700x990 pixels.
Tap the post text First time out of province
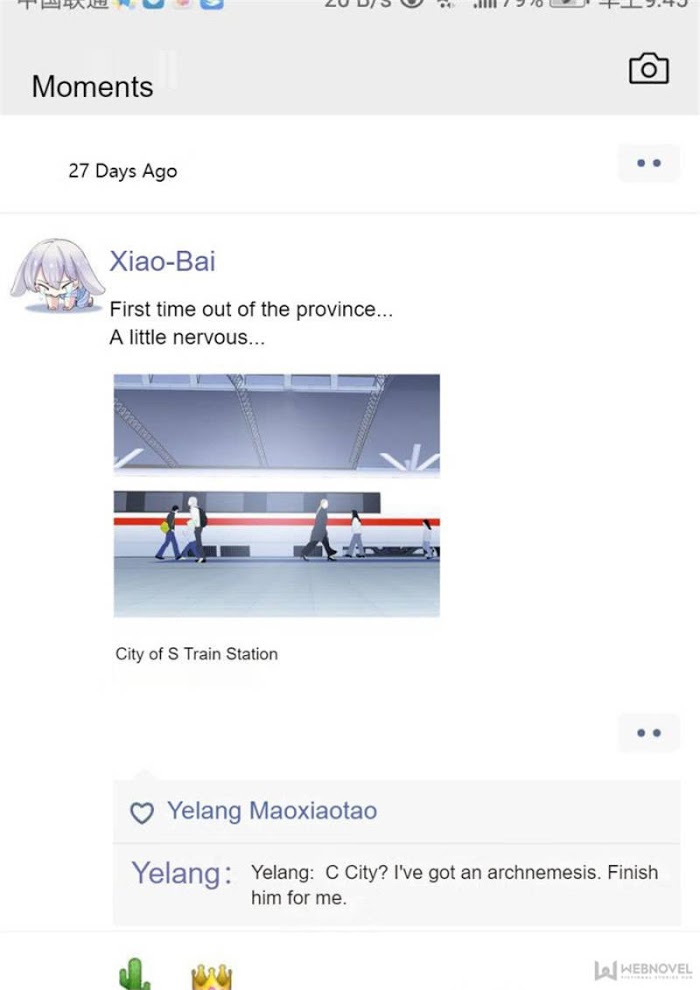point(251,323)
